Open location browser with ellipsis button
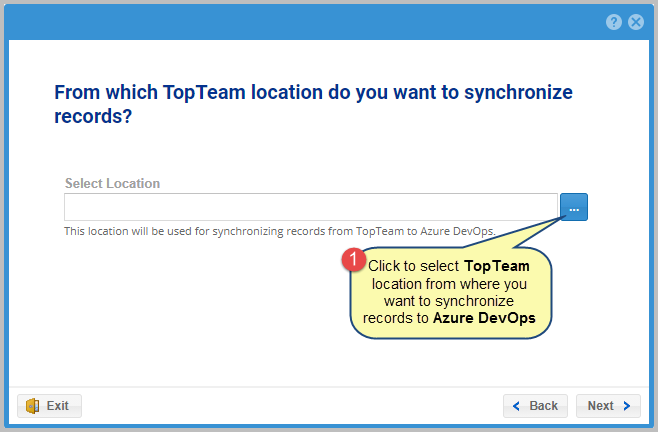 pyautogui.click(x=574, y=207)
